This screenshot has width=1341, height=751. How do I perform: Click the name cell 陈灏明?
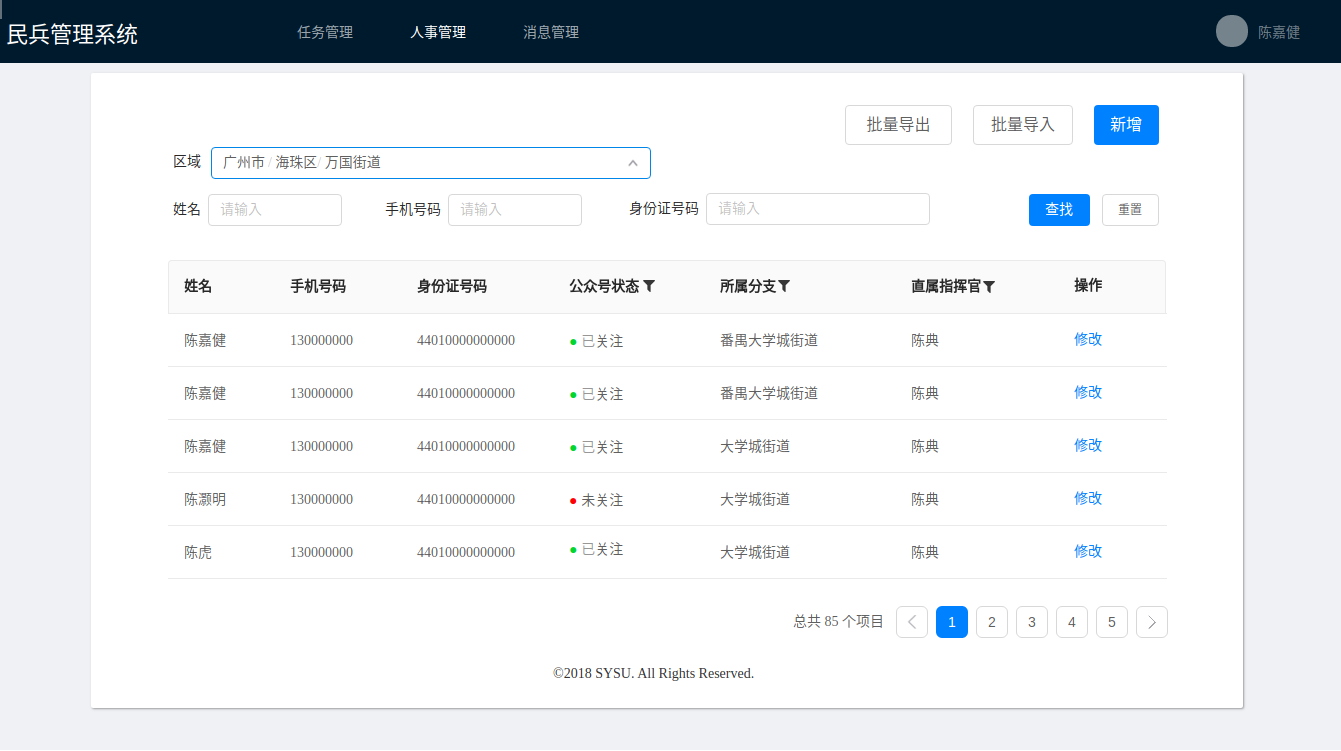point(205,499)
